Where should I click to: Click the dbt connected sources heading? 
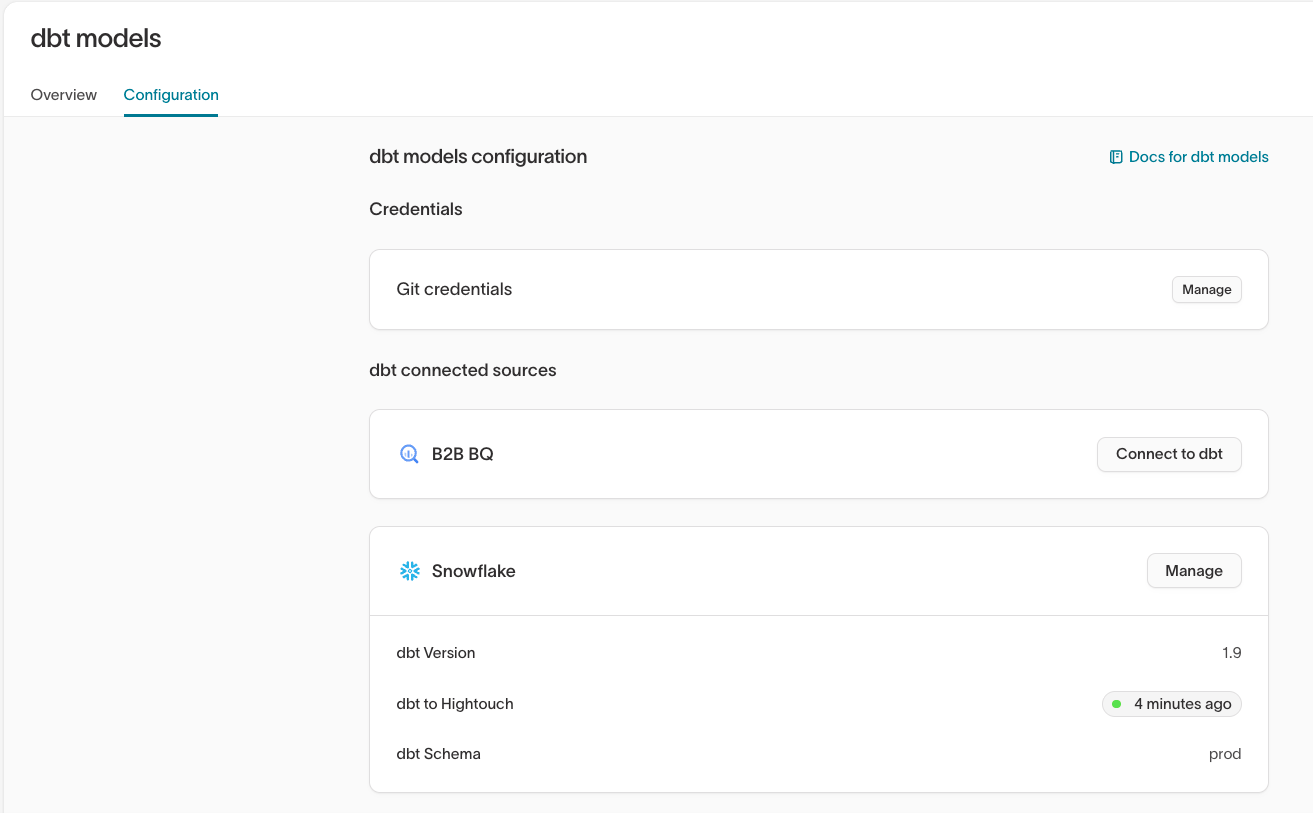point(462,370)
